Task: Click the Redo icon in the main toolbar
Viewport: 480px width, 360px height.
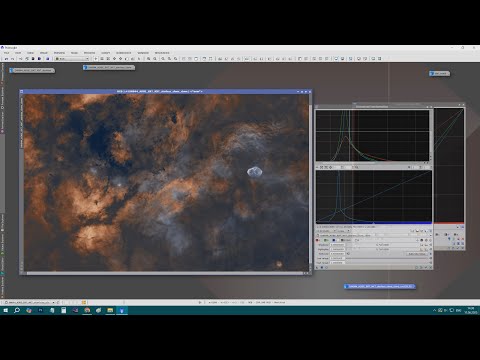Action: [13, 59]
